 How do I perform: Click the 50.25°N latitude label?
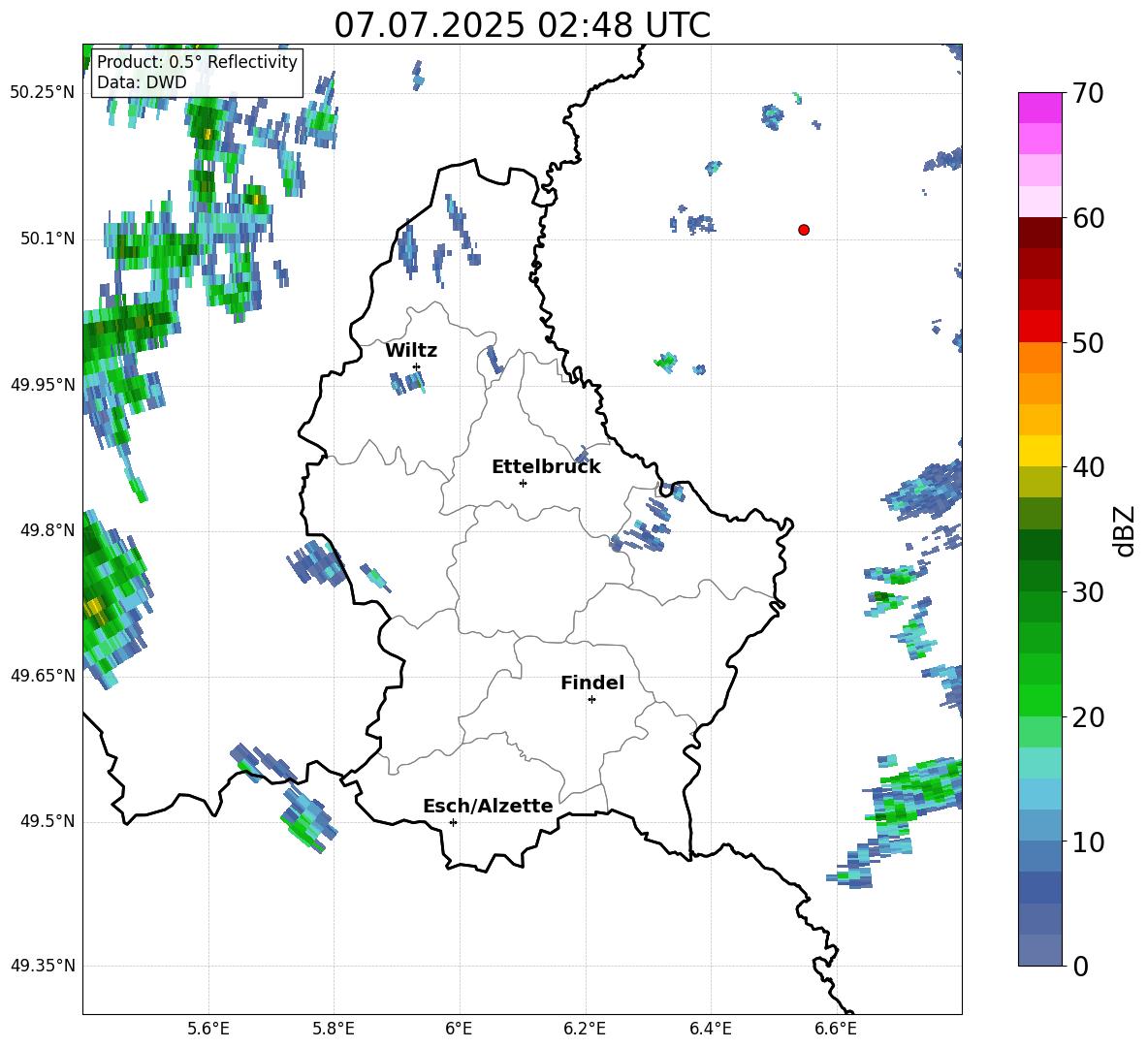click(x=43, y=93)
